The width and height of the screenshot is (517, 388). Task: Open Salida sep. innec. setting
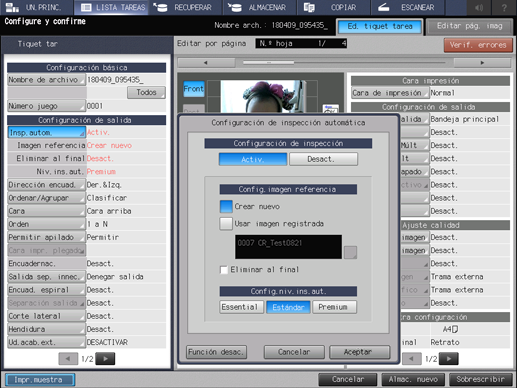[46, 277]
